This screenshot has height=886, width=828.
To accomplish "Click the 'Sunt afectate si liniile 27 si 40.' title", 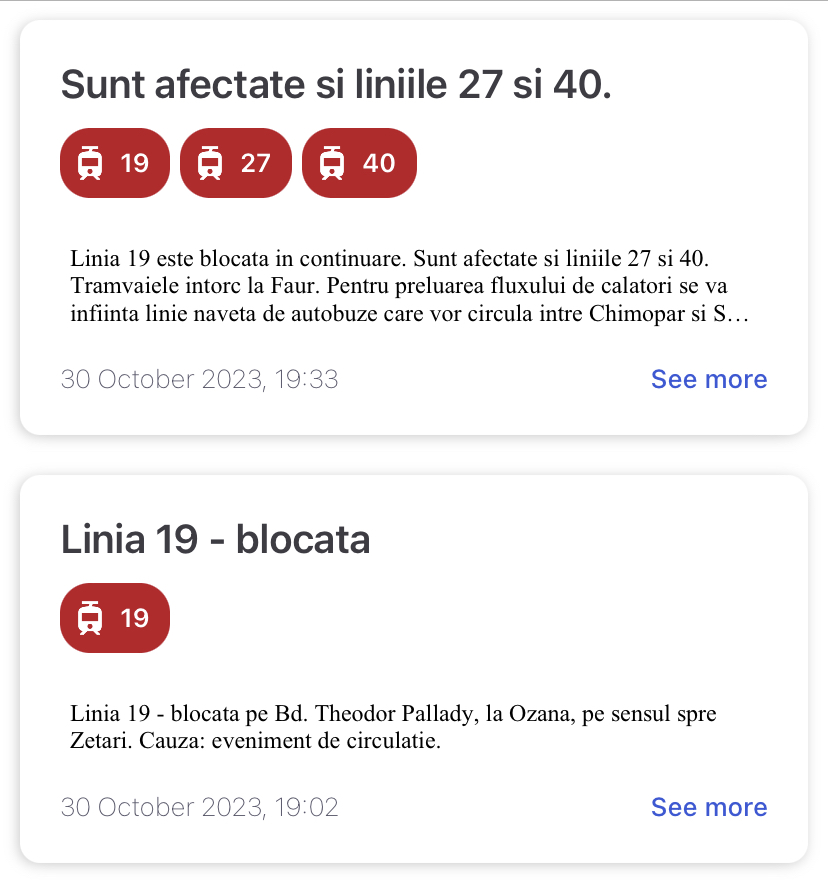I will tap(336, 85).
